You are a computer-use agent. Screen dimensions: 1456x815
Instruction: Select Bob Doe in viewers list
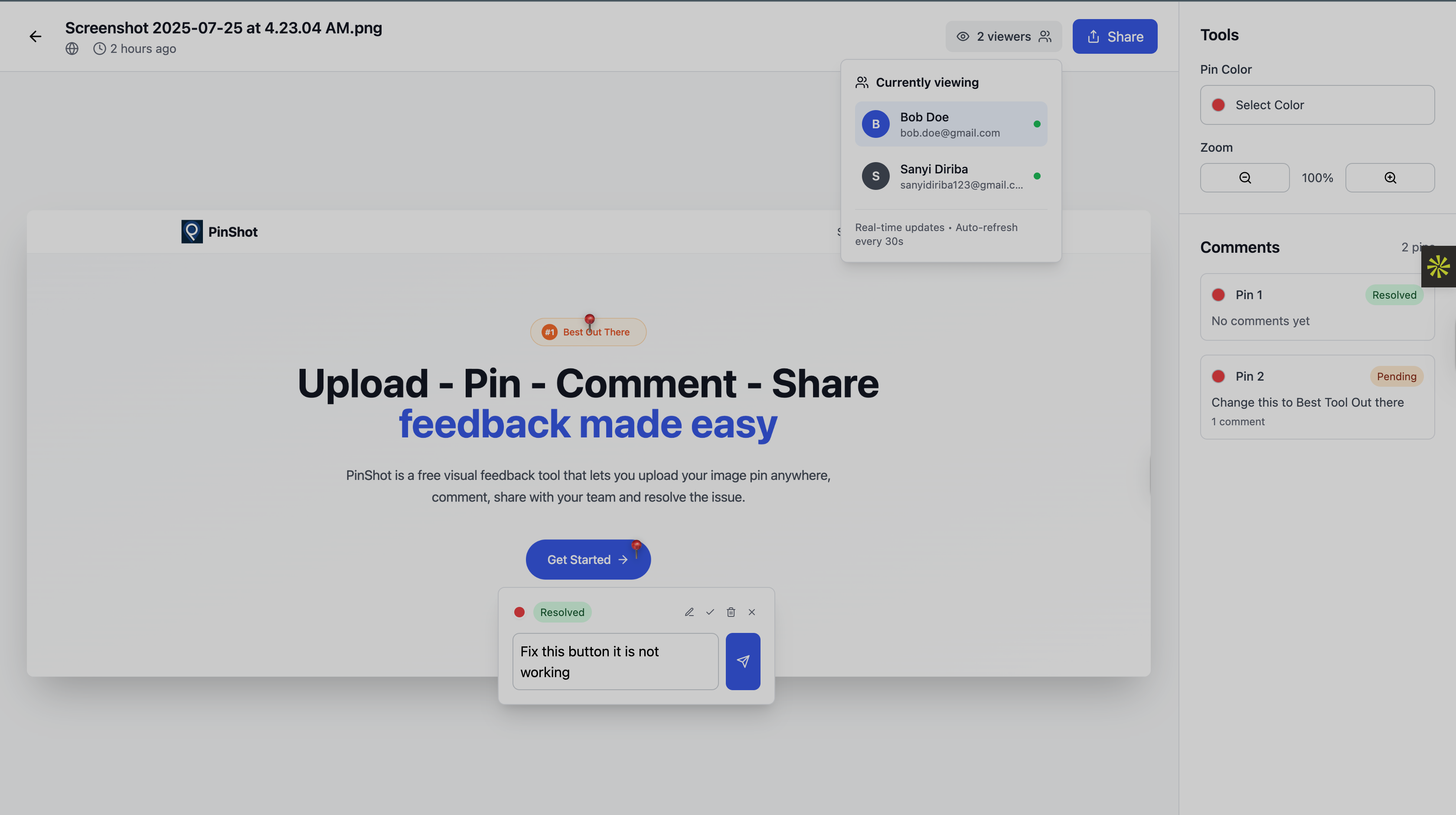click(x=951, y=124)
